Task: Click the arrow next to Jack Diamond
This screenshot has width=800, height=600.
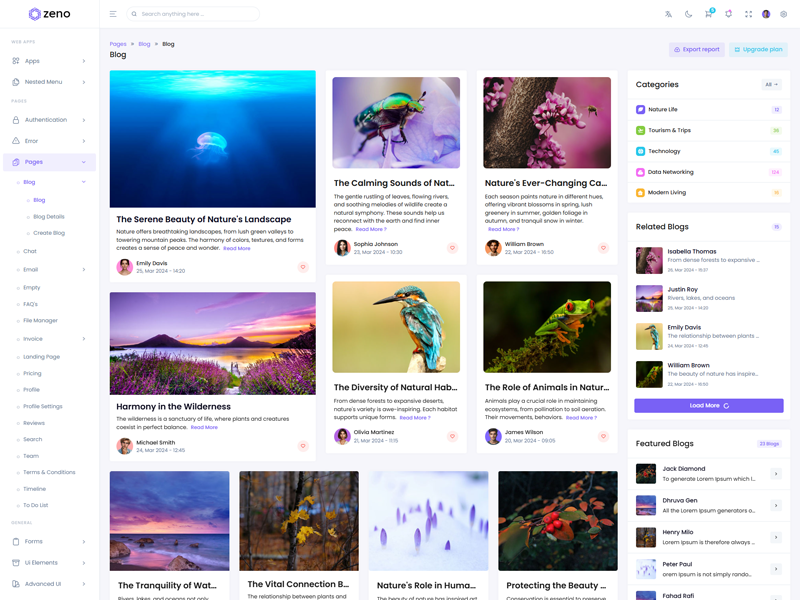Action: coord(776,474)
